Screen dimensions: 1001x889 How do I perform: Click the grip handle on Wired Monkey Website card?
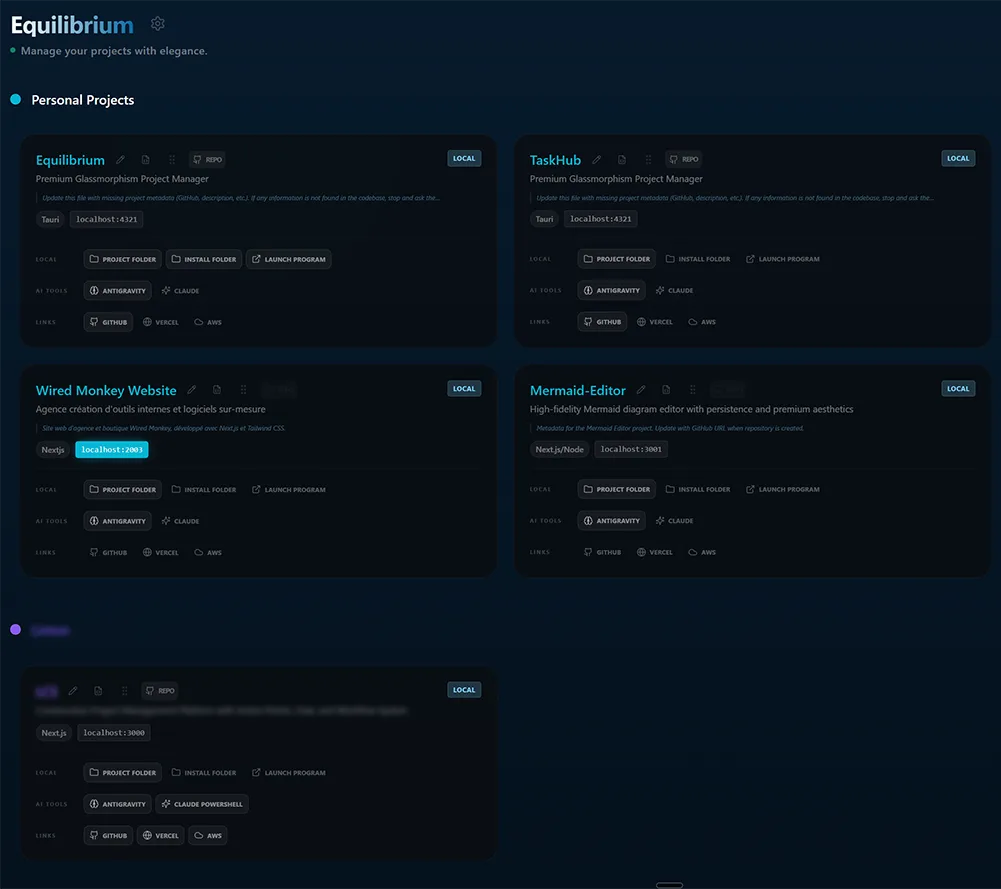tap(242, 390)
